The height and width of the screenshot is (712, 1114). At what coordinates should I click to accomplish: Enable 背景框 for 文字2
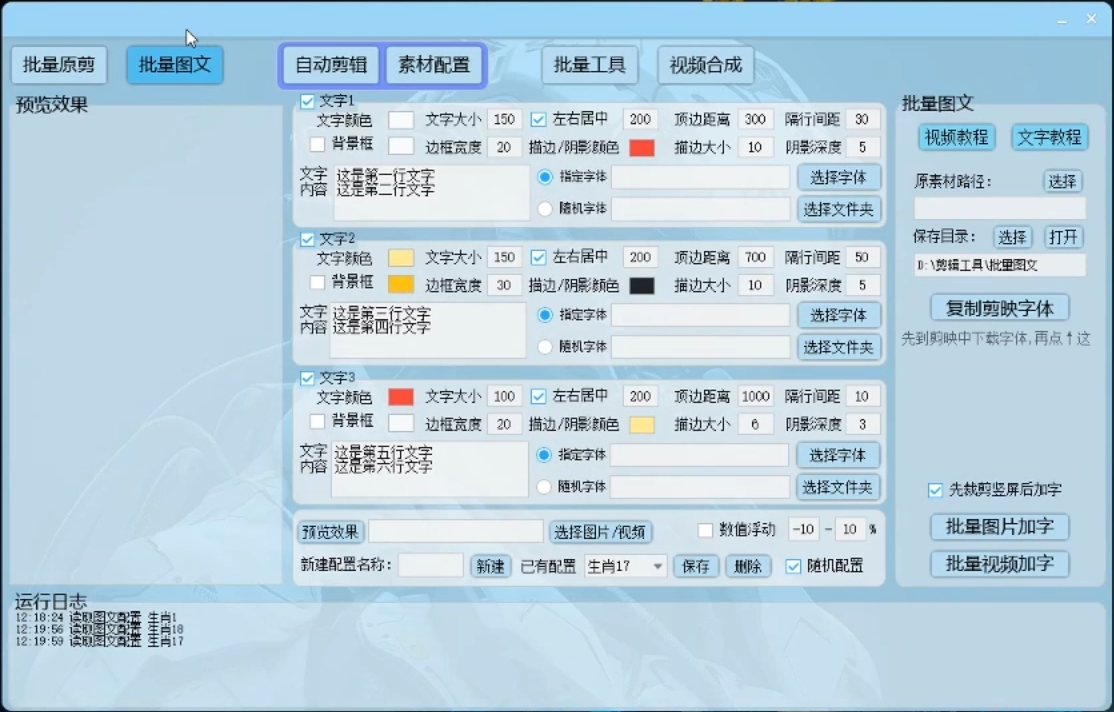[x=317, y=283]
